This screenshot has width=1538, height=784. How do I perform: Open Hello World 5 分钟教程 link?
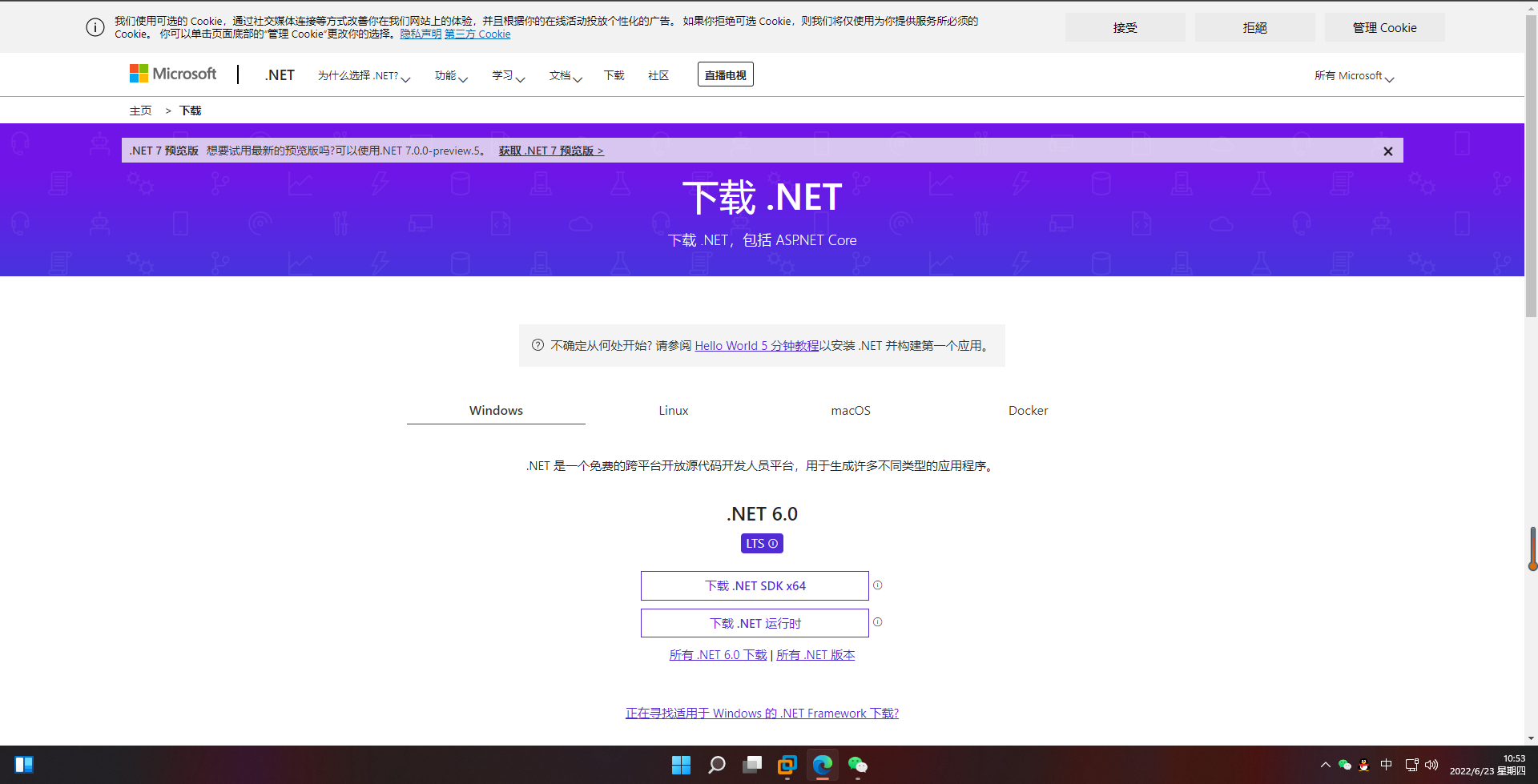click(x=757, y=345)
